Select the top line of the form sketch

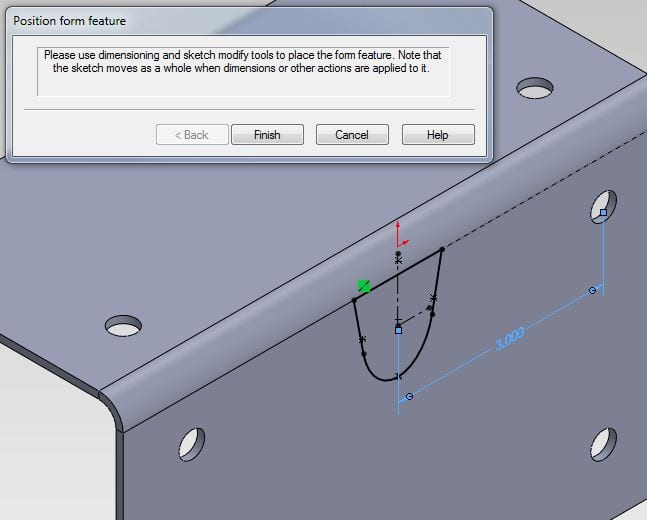tap(398, 274)
